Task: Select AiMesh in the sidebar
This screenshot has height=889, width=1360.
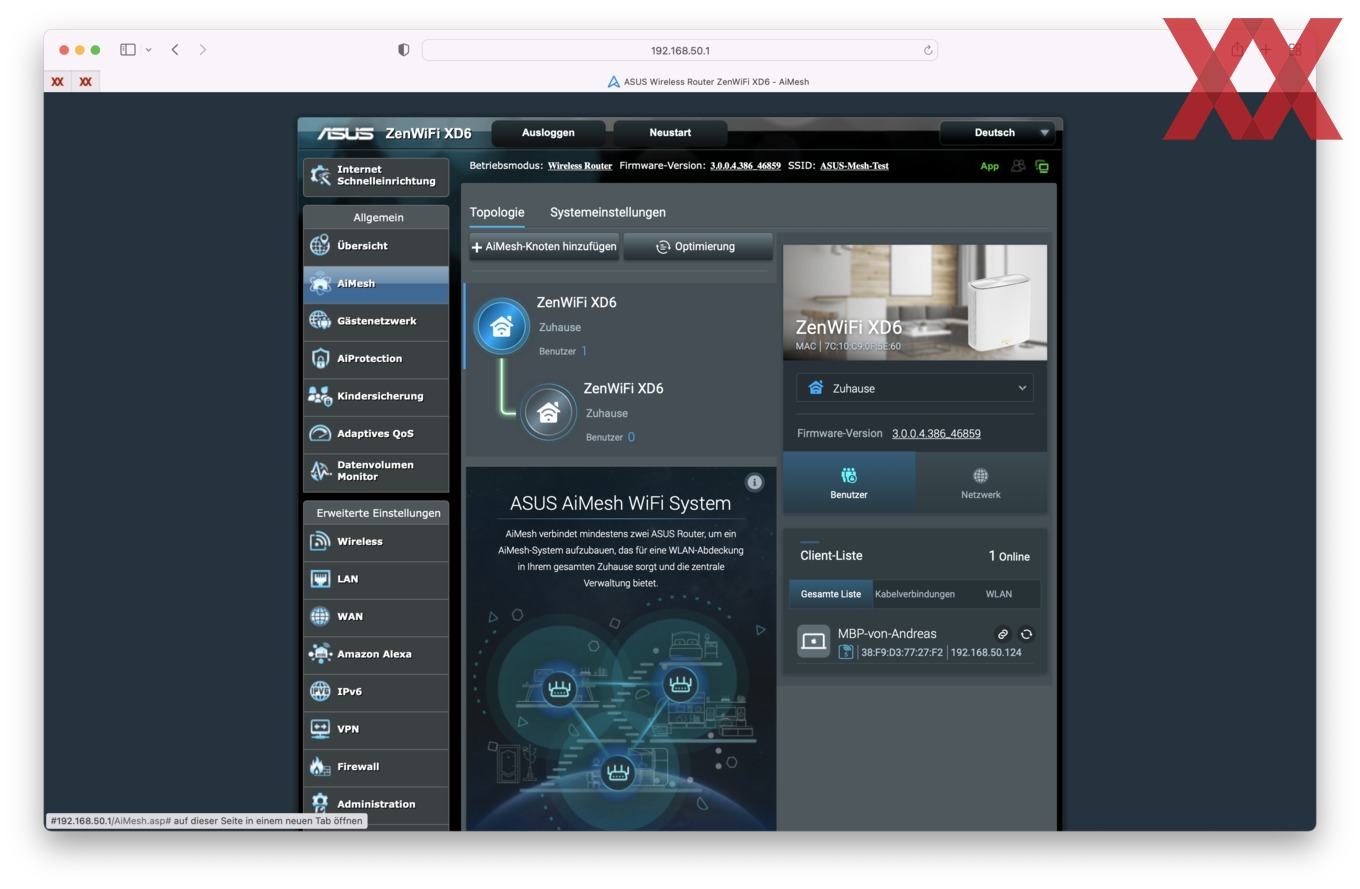Action: [376, 284]
